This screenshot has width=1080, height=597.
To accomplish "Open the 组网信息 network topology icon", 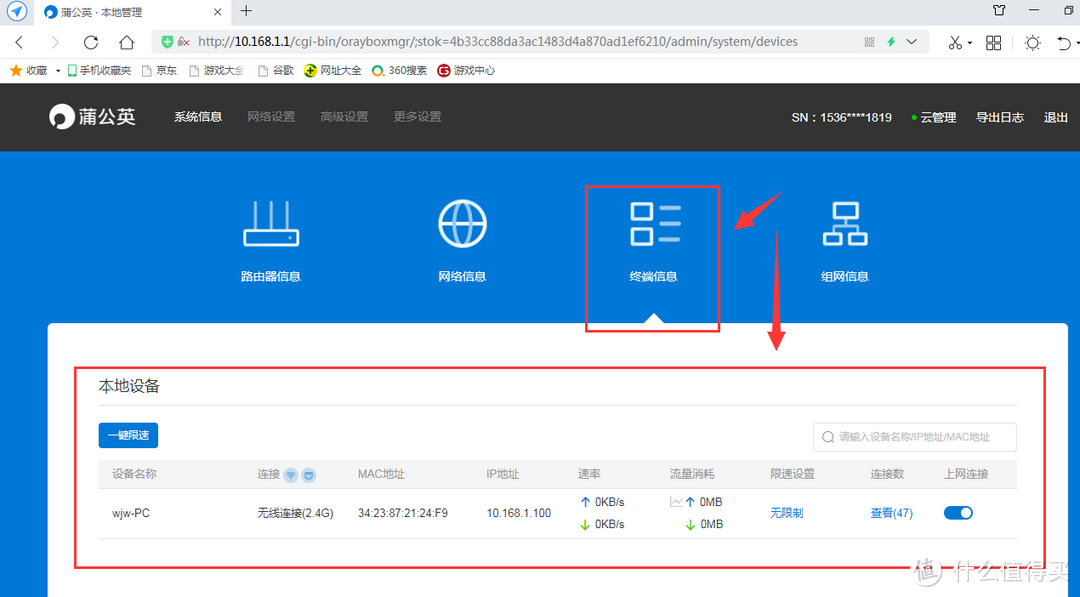I will point(844,222).
